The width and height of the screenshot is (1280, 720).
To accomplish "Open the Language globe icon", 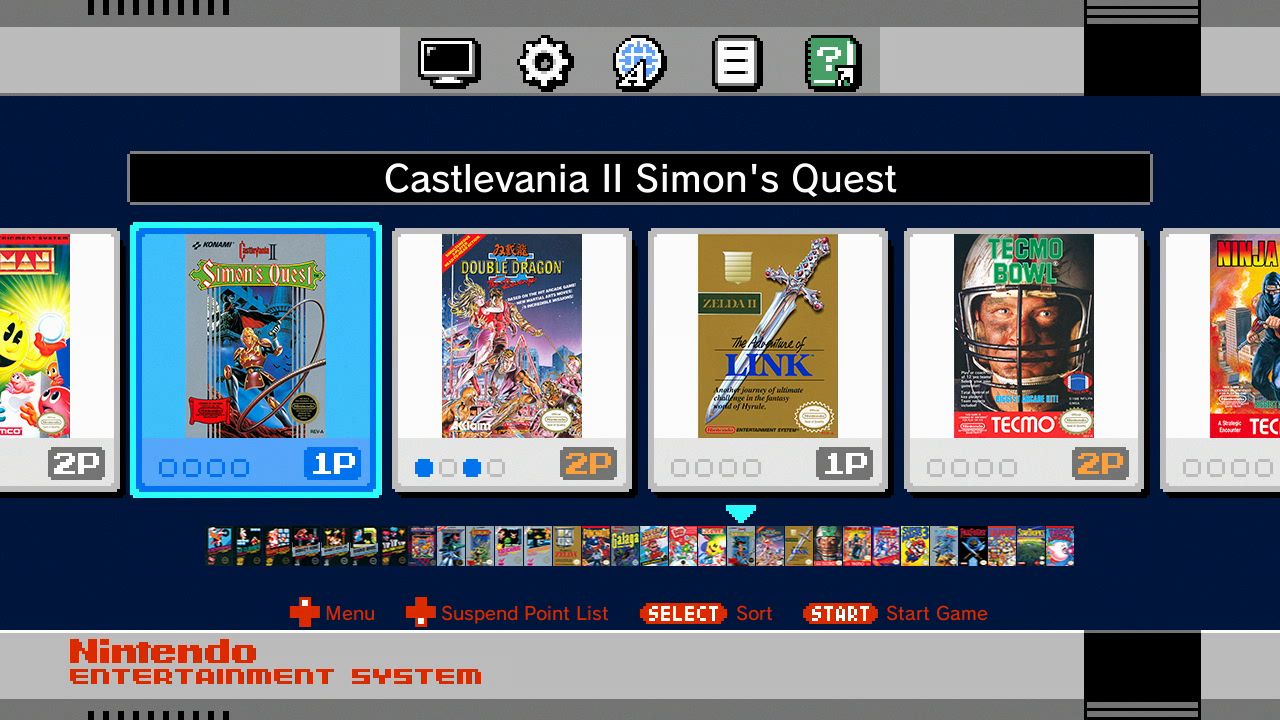I will click(x=640, y=63).
